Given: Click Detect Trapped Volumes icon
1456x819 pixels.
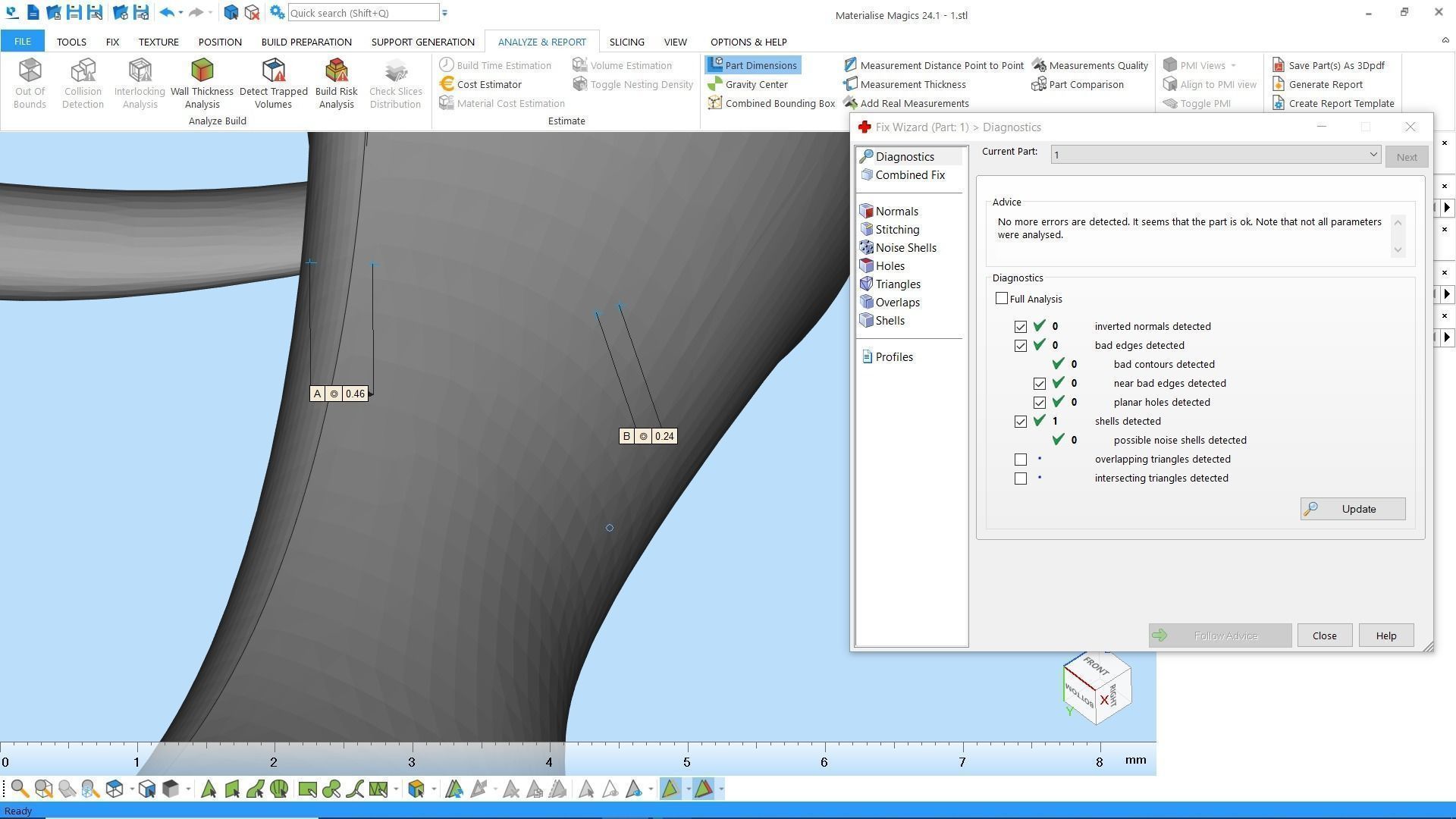Looking at the screenshot, I should 273,71.
